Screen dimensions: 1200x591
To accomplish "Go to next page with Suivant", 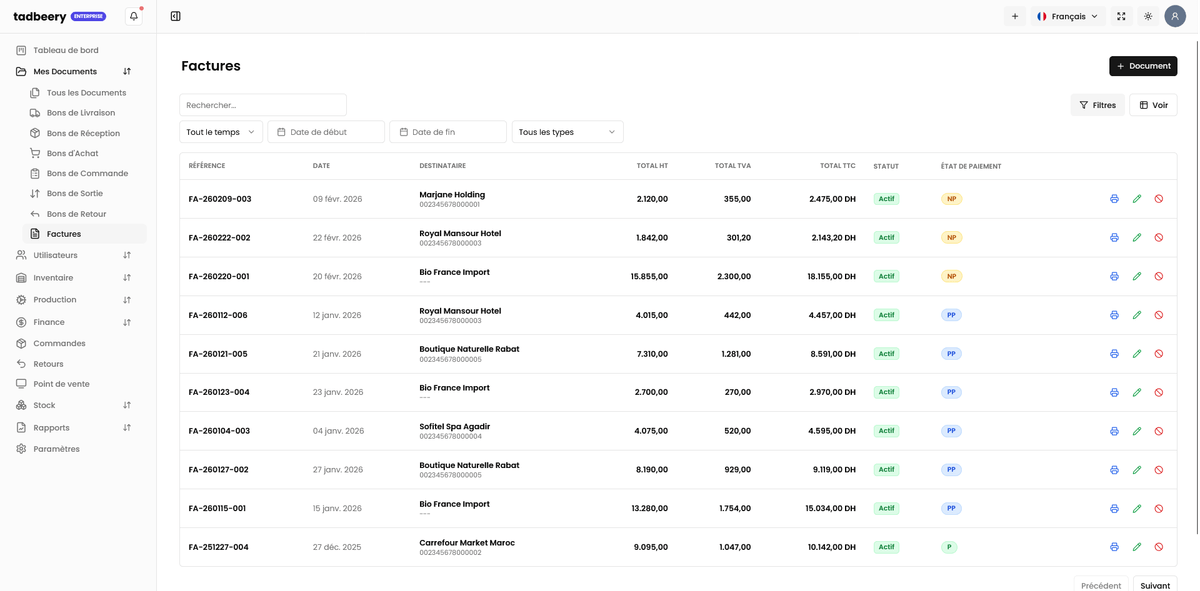I will coord(1155,585).
